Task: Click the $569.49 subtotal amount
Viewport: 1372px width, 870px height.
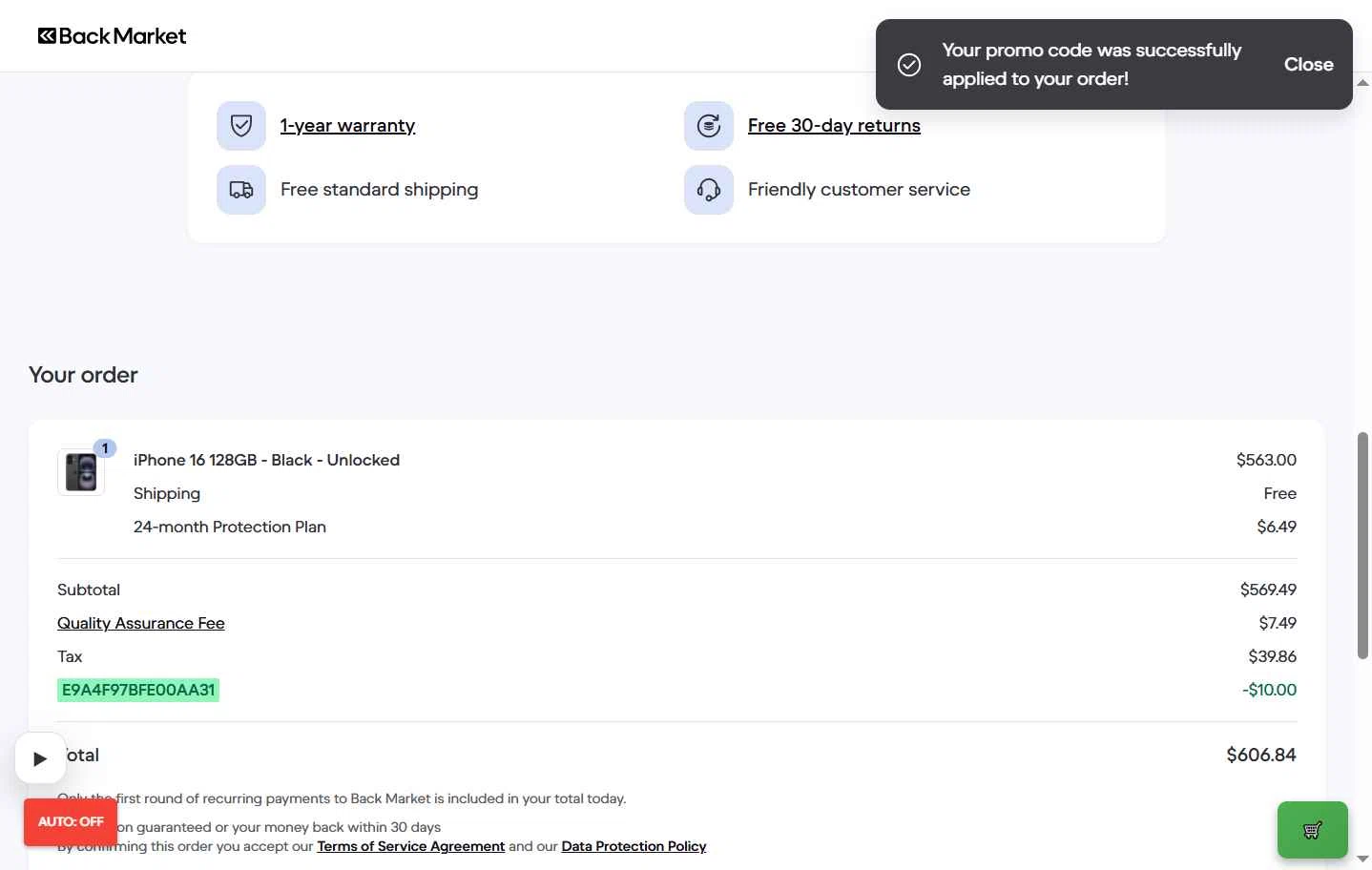Action: pos(1268,590)
